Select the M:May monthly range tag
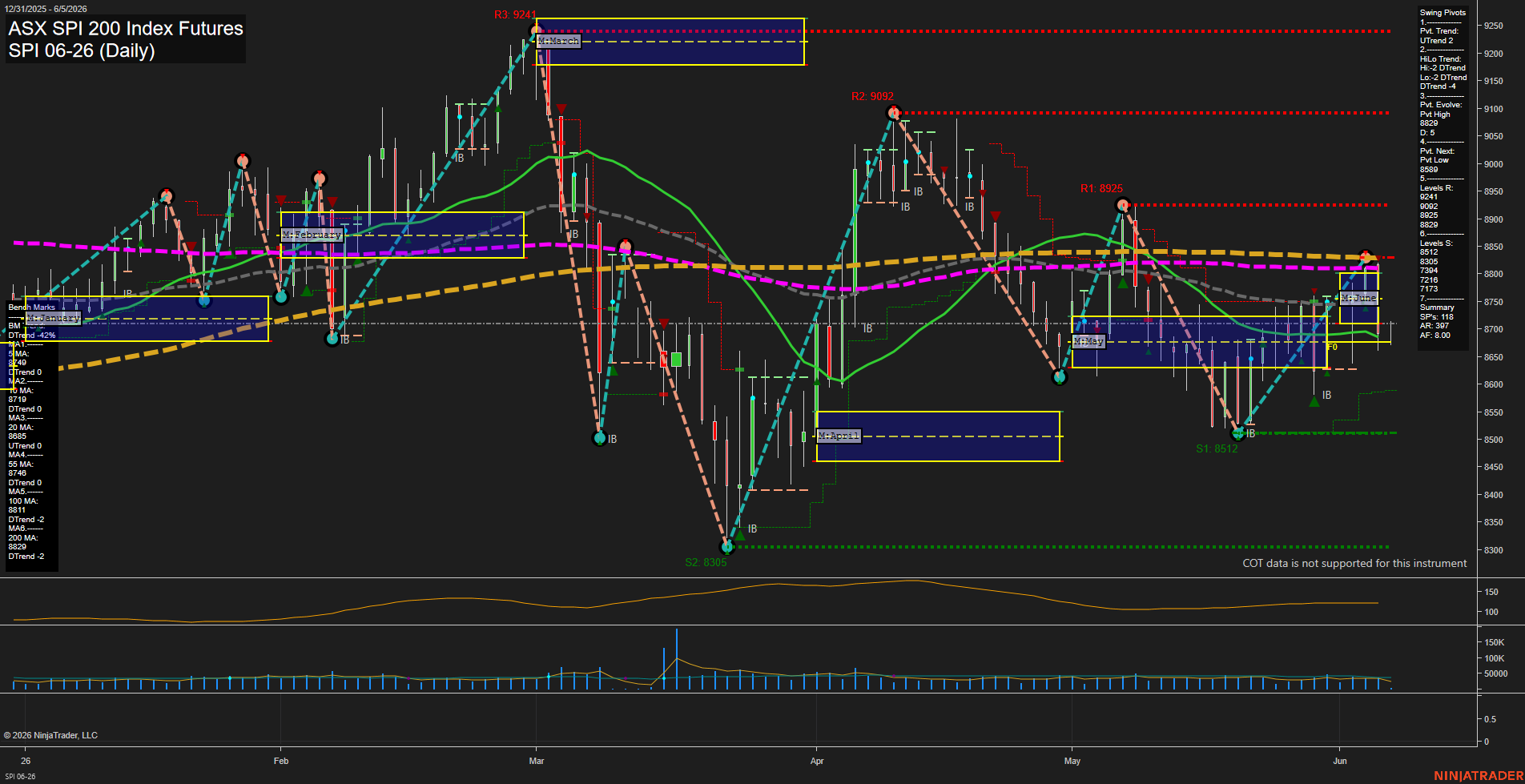The image size is (1525, 784). pos(1088,341)
